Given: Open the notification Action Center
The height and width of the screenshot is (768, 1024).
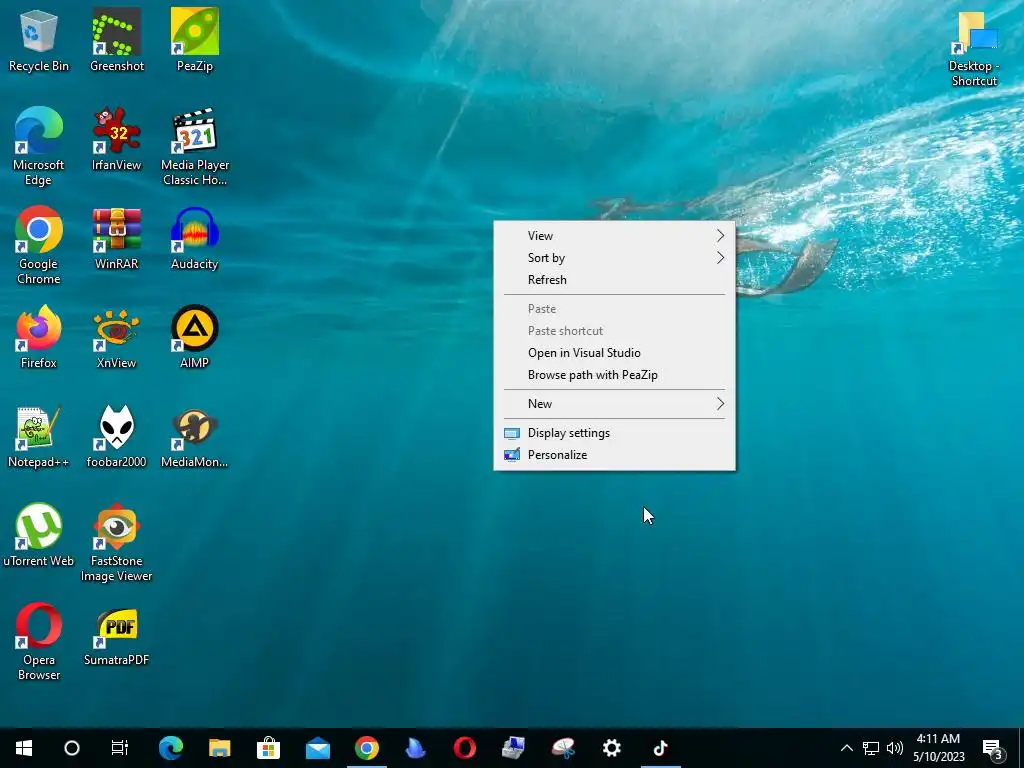Looking at the screenshot, I should tap(993, 748).
